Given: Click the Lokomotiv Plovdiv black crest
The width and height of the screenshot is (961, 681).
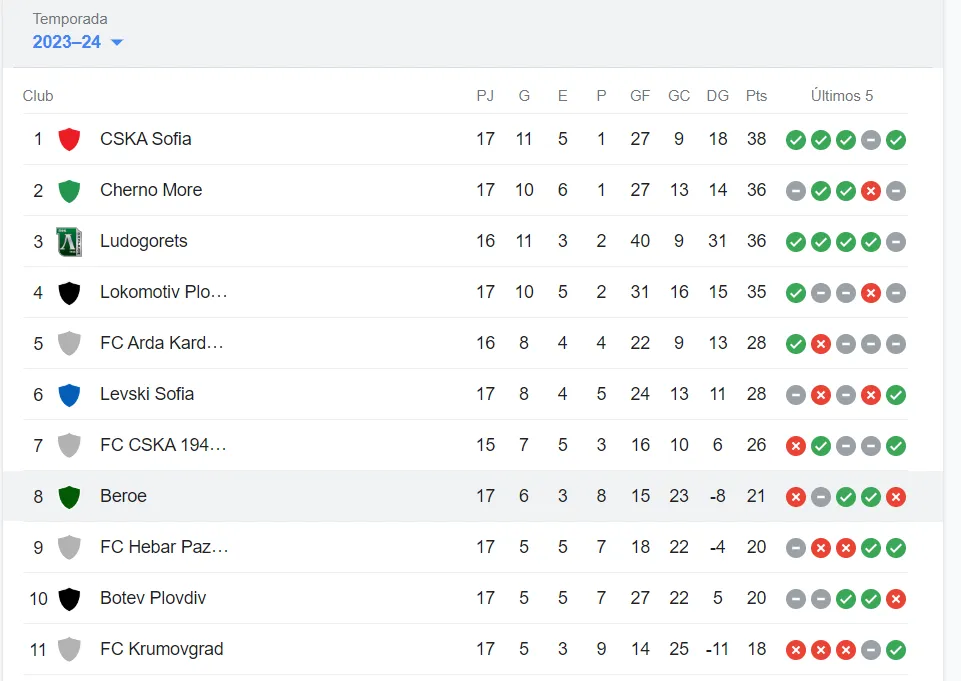Looking at the screenshot, I should pos(69,292).
